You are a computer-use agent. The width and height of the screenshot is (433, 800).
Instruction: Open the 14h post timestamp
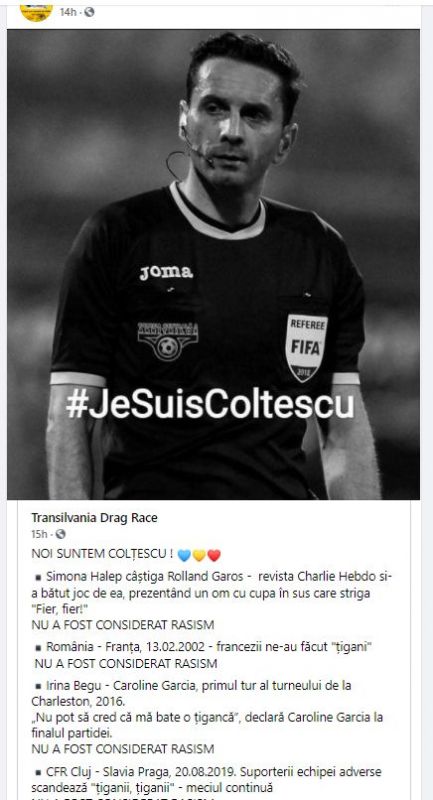pos(68,12)
